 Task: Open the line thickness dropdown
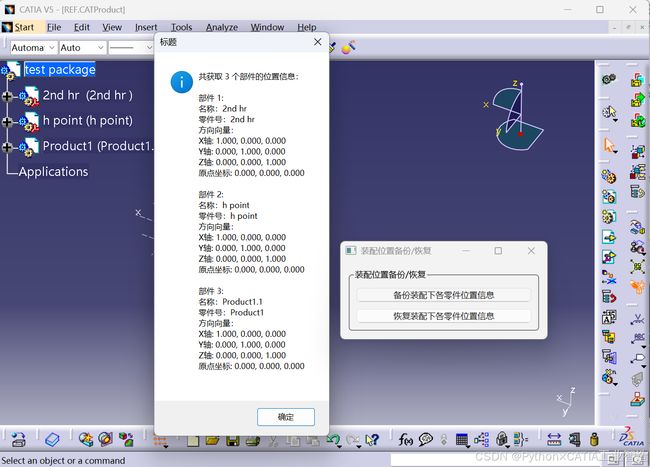(131, 48)
